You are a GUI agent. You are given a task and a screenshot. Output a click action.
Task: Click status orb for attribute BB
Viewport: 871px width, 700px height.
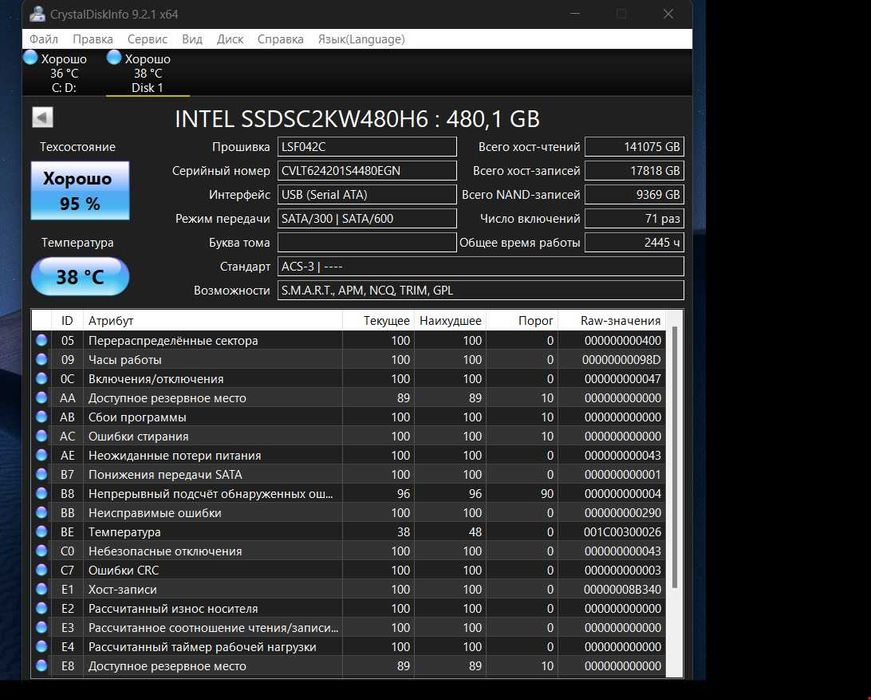pos(42,512)
